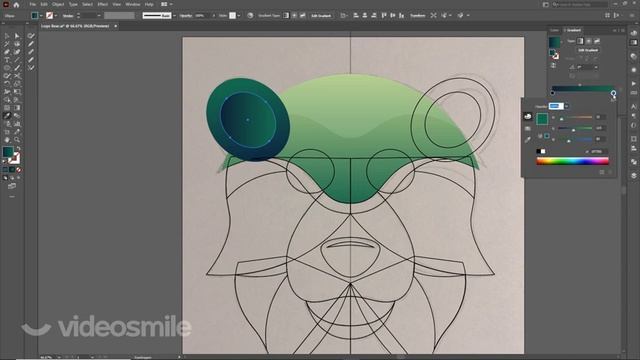Select the Type tool

(7, 60)
